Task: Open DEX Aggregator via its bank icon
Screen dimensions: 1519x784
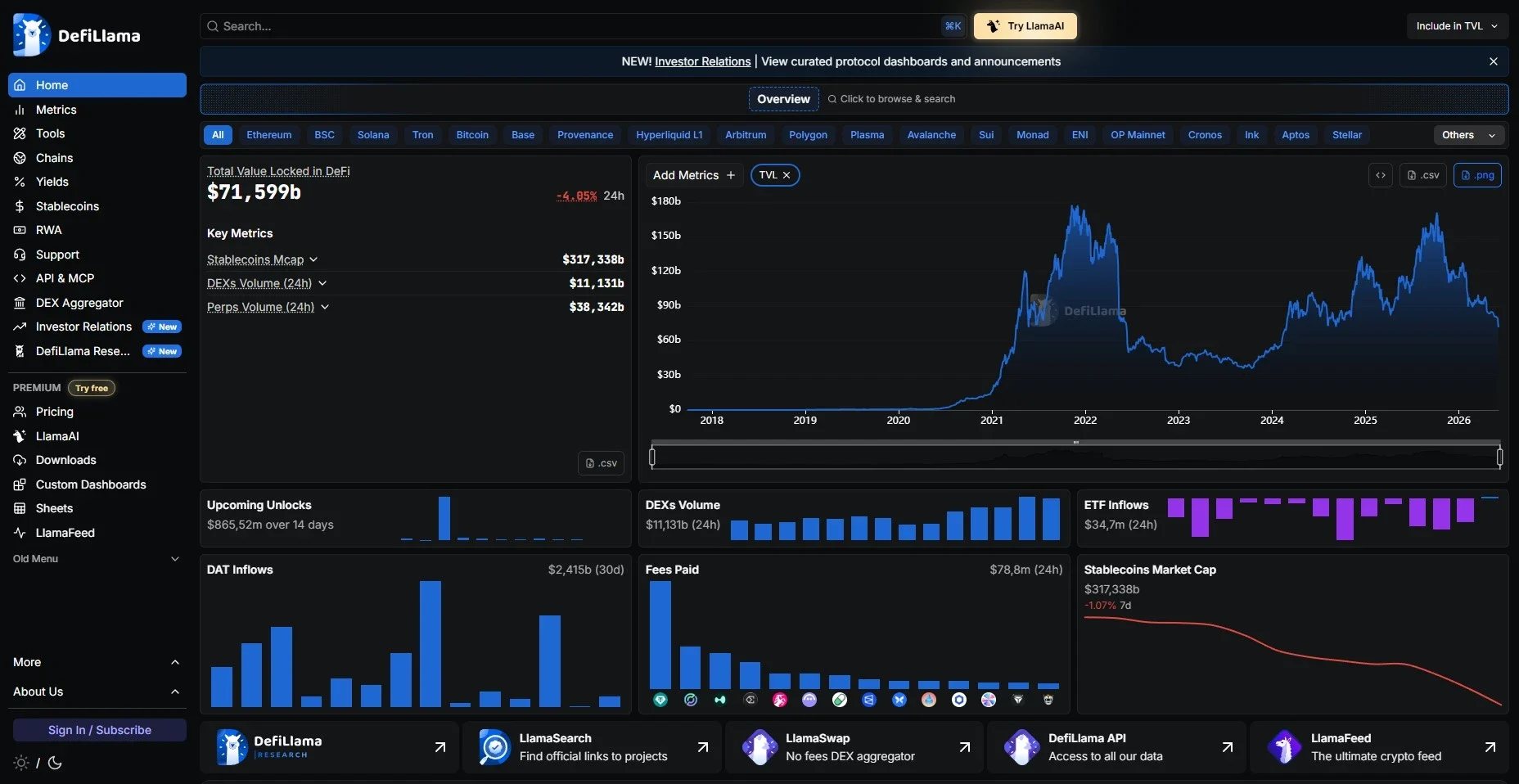Action: 20,303
